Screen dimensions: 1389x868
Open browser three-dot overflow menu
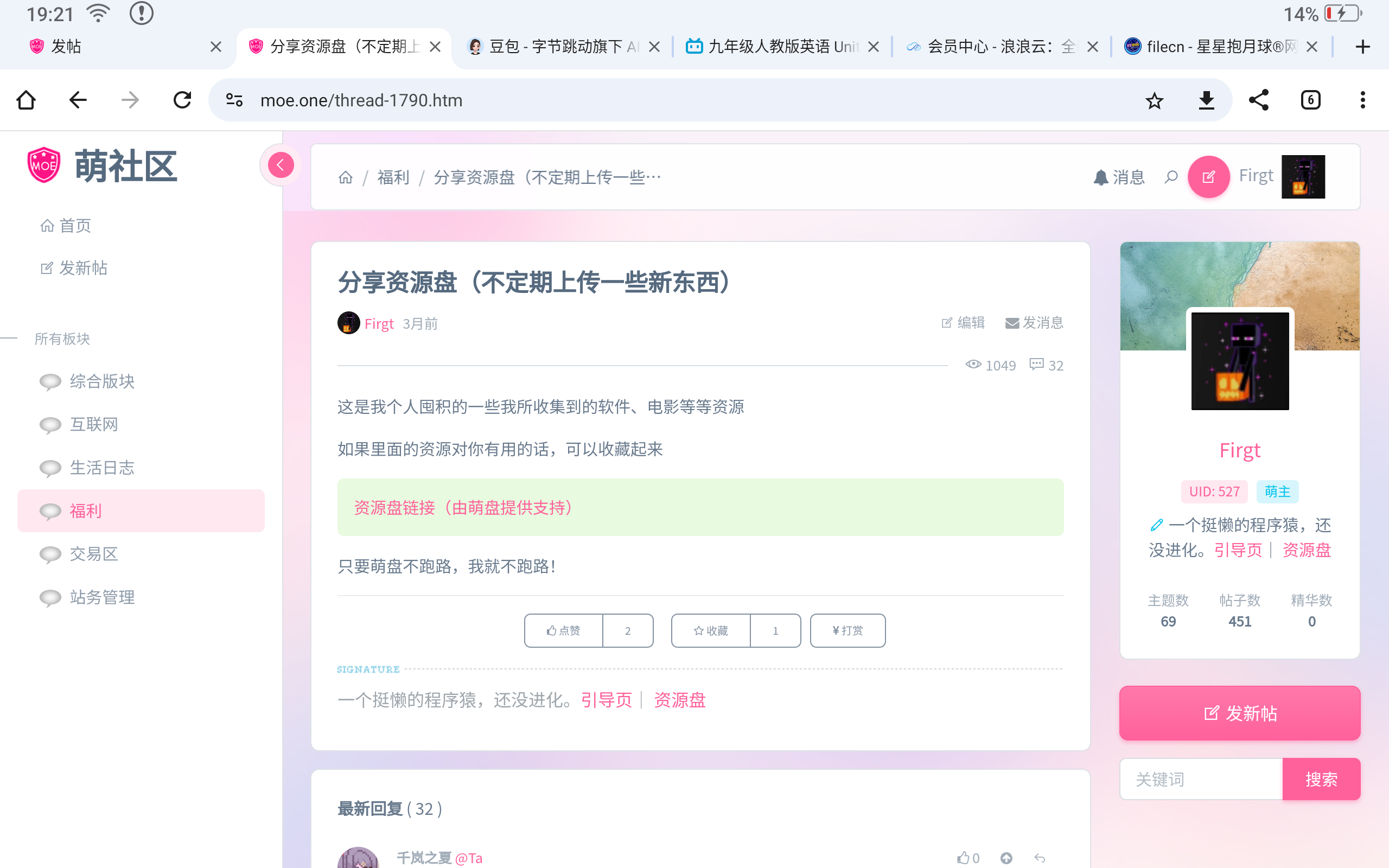coord(1362,100)
